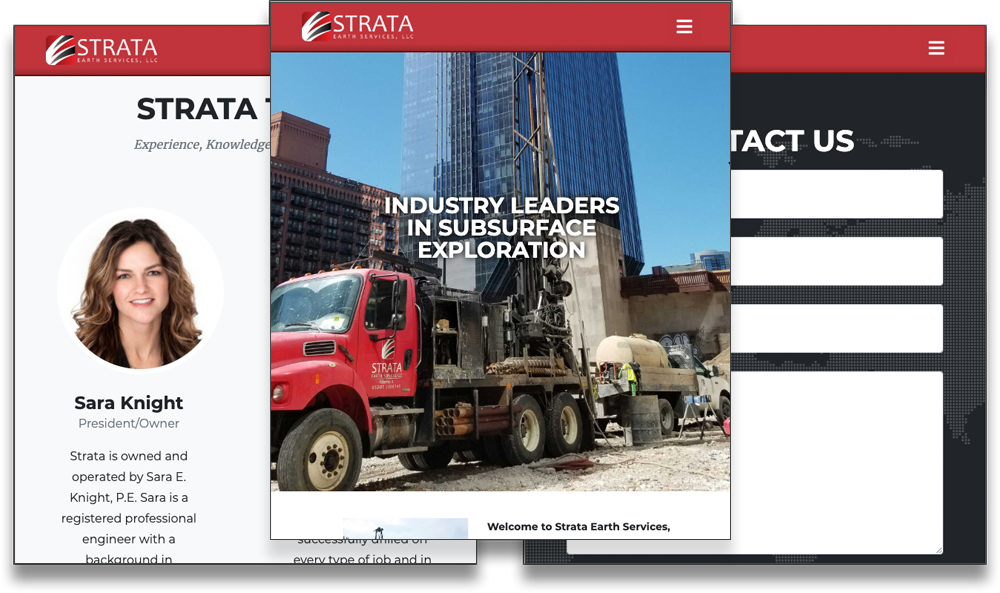This screenshot has height=593, width=1000.
Task: Open the hamburger menu on the Contact Us page
Action: point(936,47)
